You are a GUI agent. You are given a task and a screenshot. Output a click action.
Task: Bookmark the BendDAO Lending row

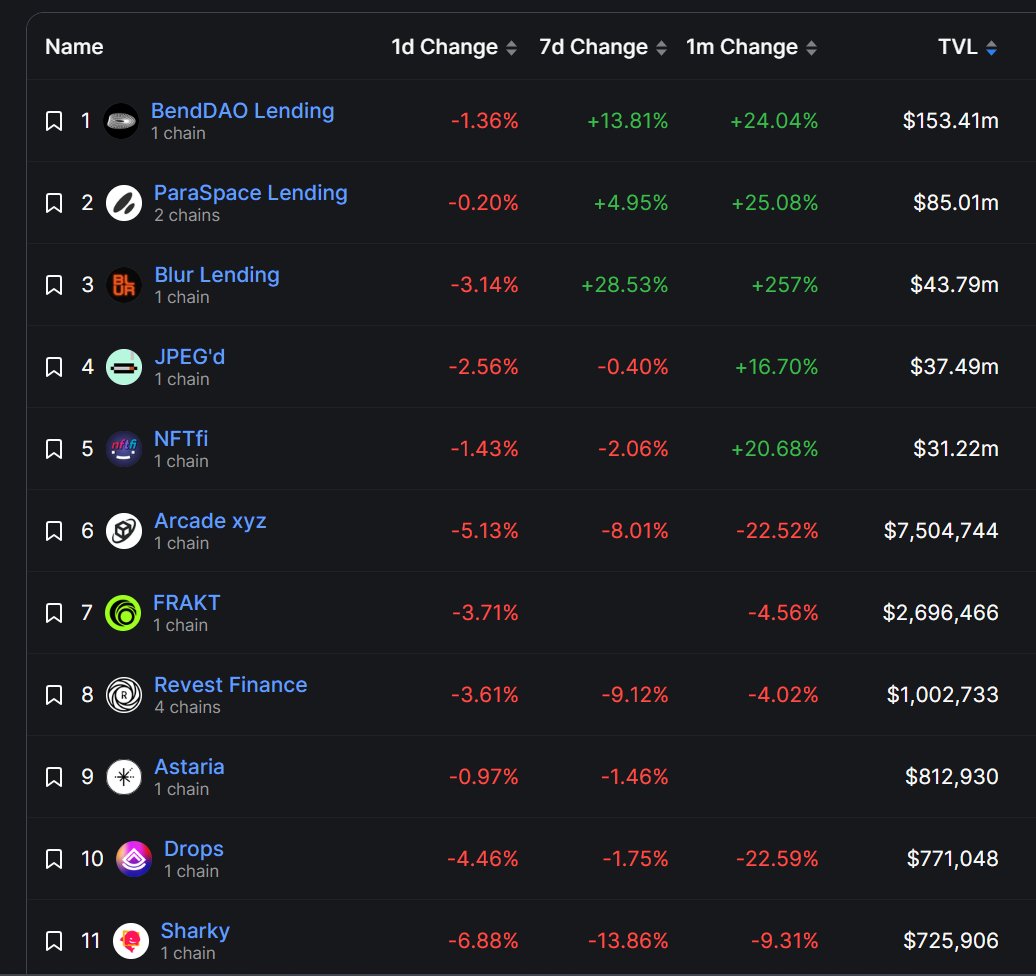(x=54, y=121)
